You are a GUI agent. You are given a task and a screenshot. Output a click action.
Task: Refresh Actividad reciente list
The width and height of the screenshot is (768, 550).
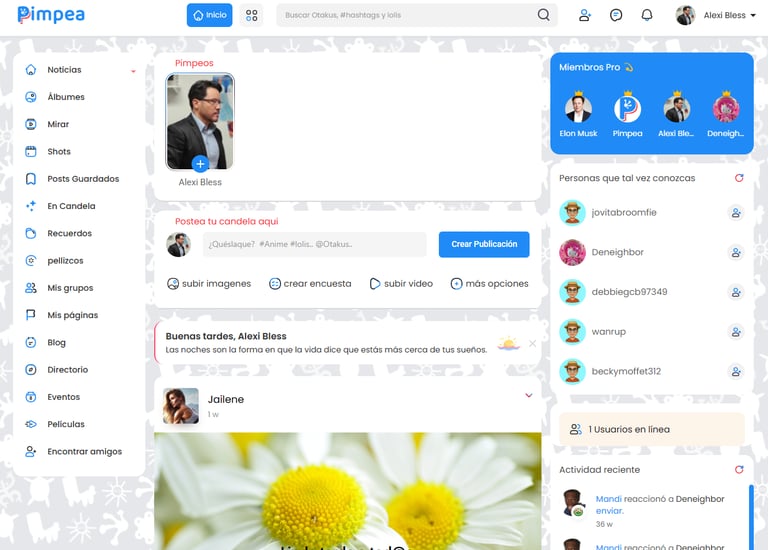(x=739, y=470)
